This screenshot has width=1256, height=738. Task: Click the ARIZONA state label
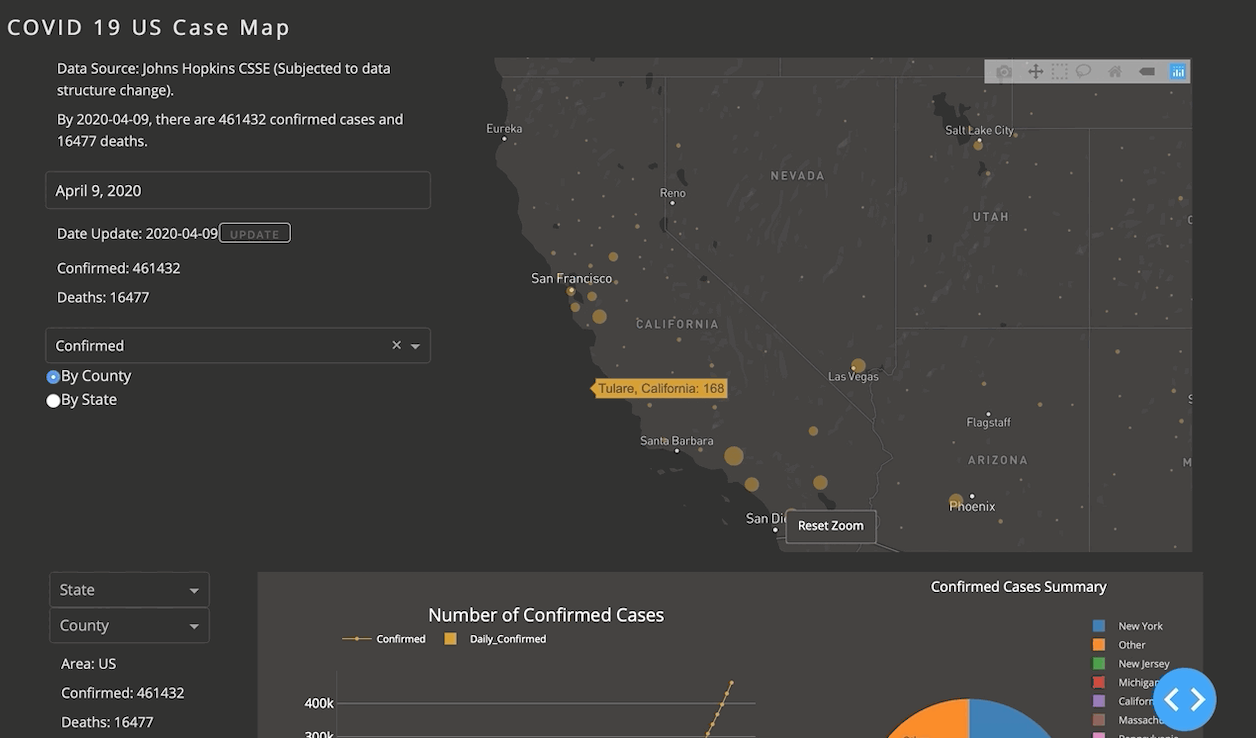tap(998, 460)
